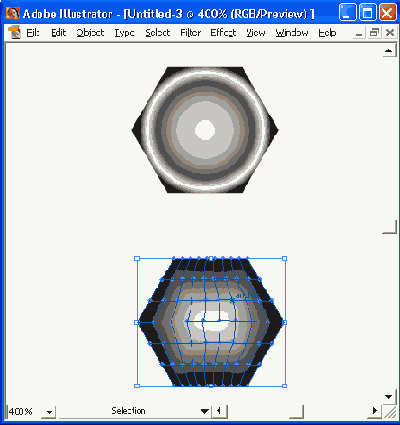This screenshot has height=425, width=400.
Task: Click the vertical scrollbar down arrow
Action: (389, 397)
